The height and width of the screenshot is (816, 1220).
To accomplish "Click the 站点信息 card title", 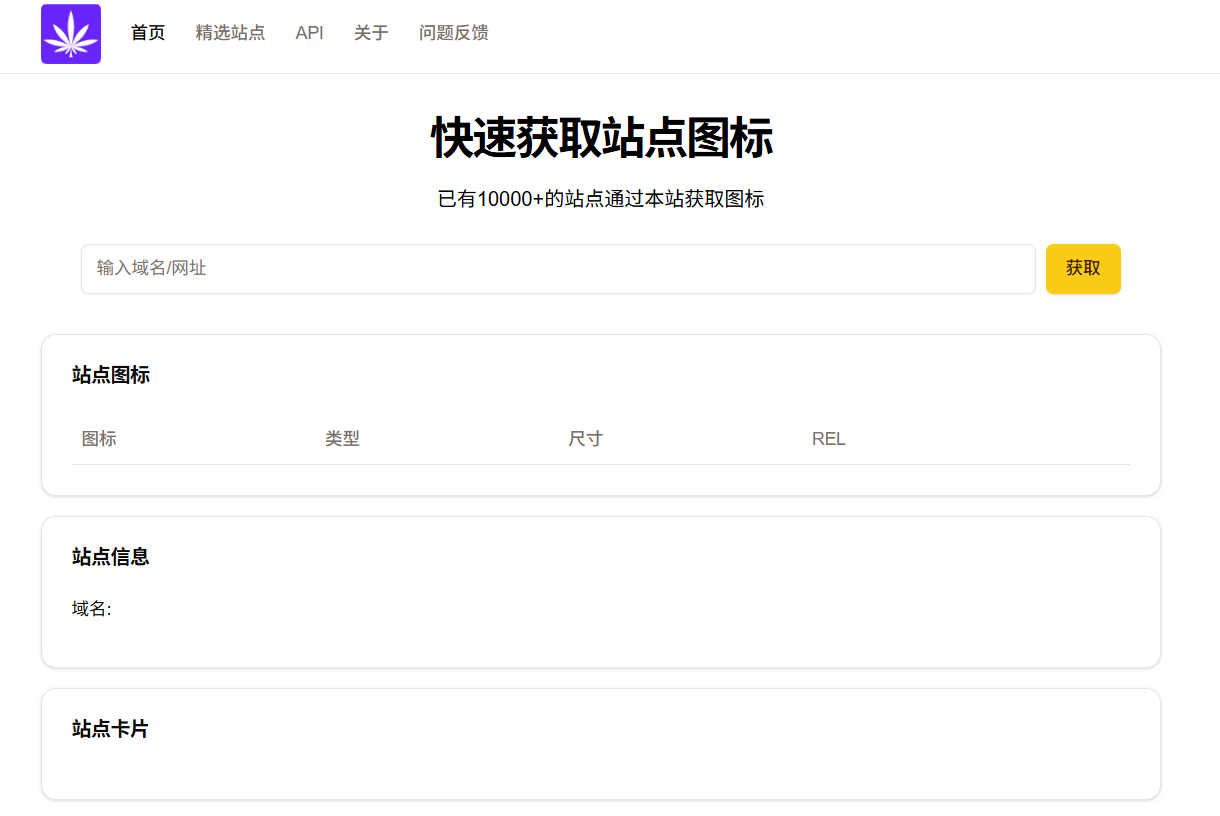I will (x=111, y=557).
